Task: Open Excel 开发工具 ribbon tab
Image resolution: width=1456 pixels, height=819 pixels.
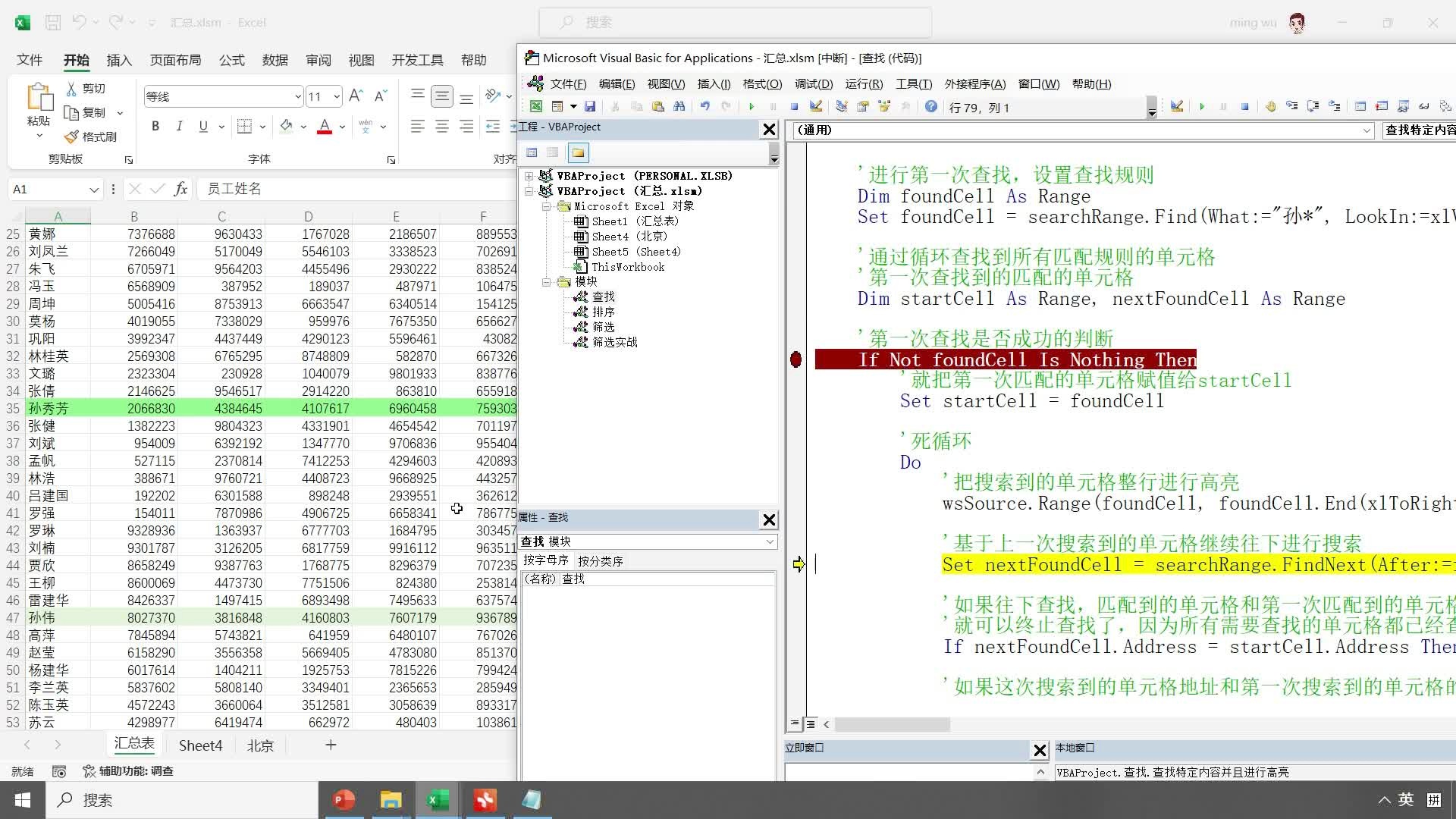Action: (x=417, y=60)
